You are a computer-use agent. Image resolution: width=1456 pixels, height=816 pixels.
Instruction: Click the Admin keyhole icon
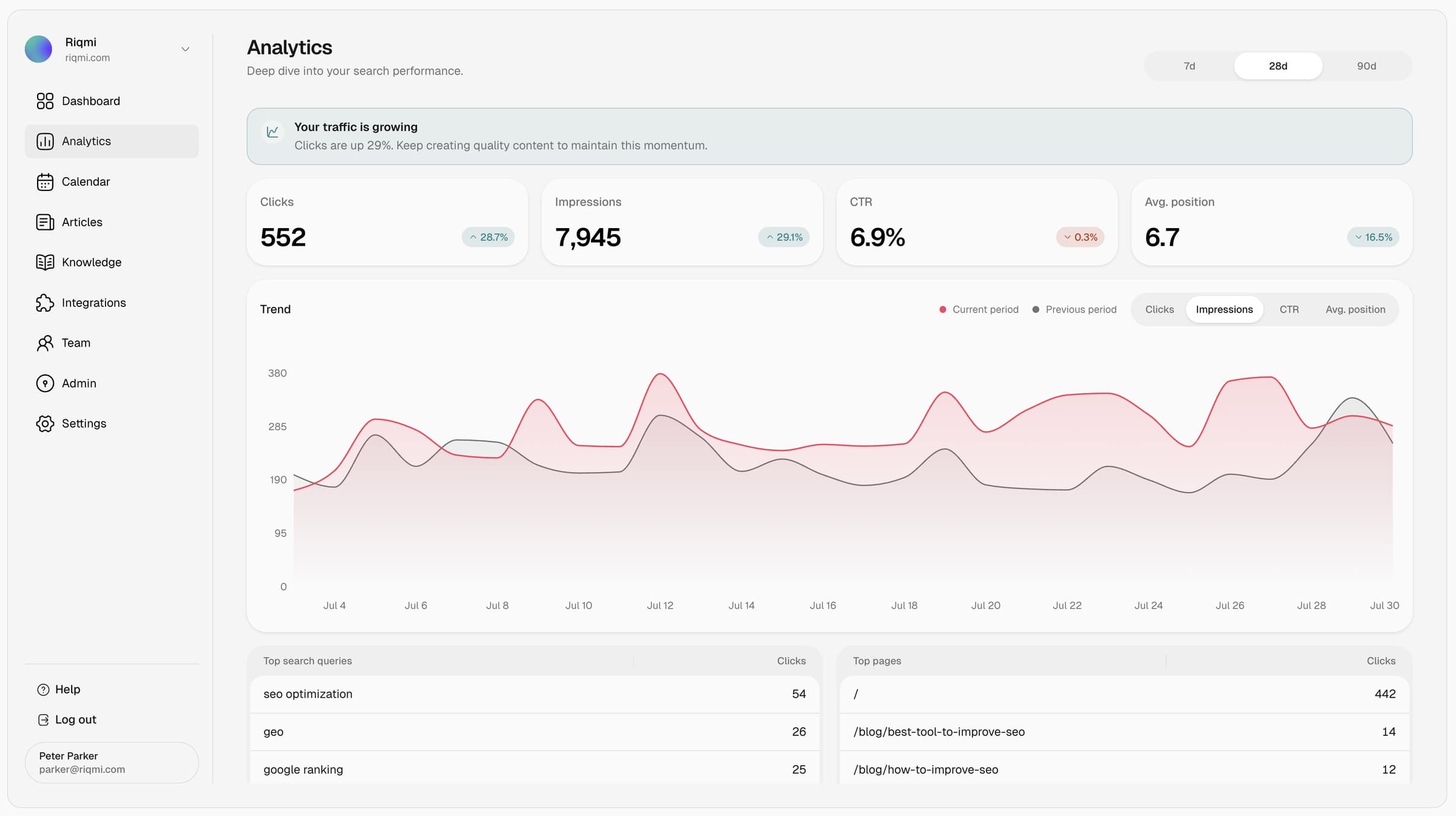pos(45,383)
